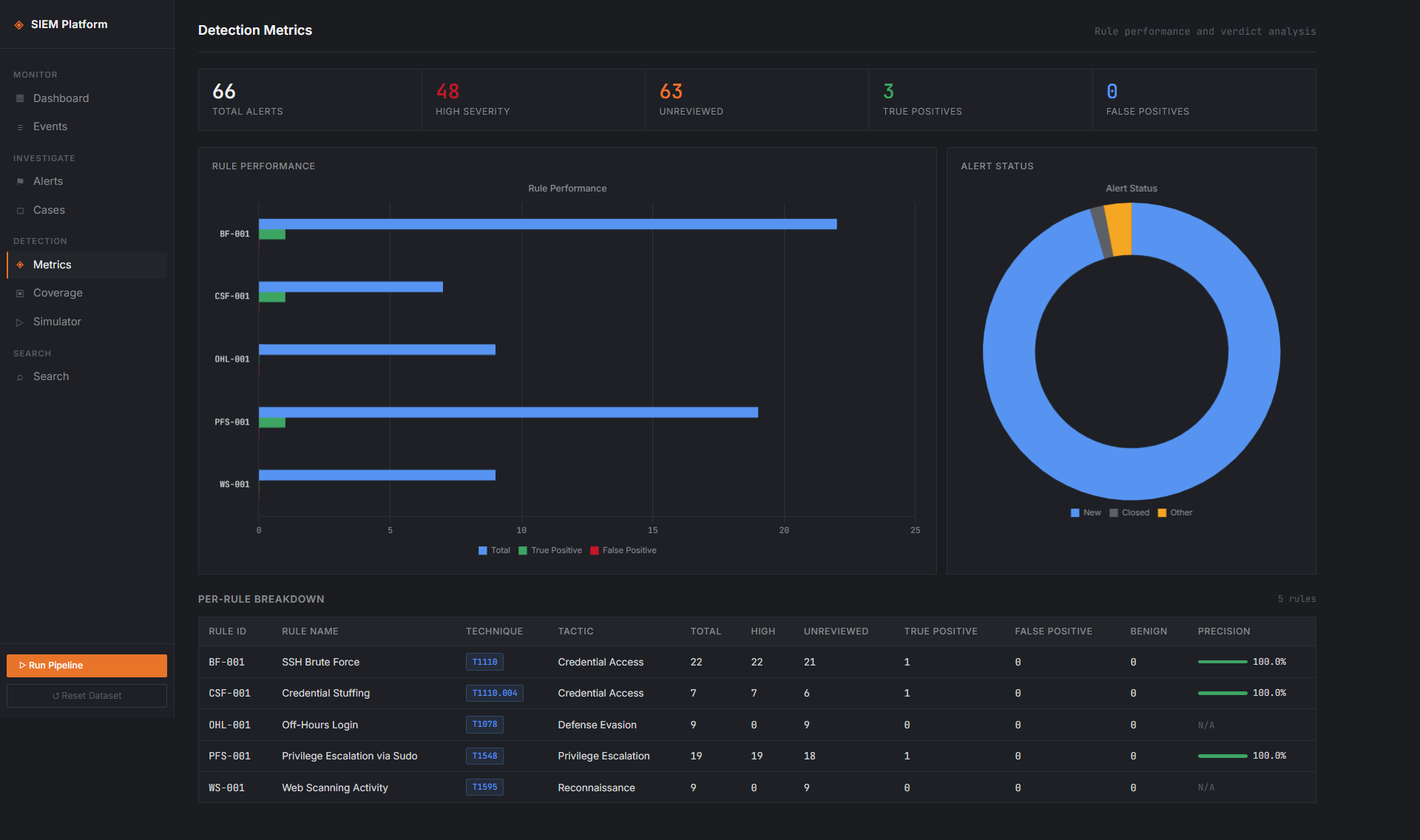Open technique tag T1110

(484, 662)
